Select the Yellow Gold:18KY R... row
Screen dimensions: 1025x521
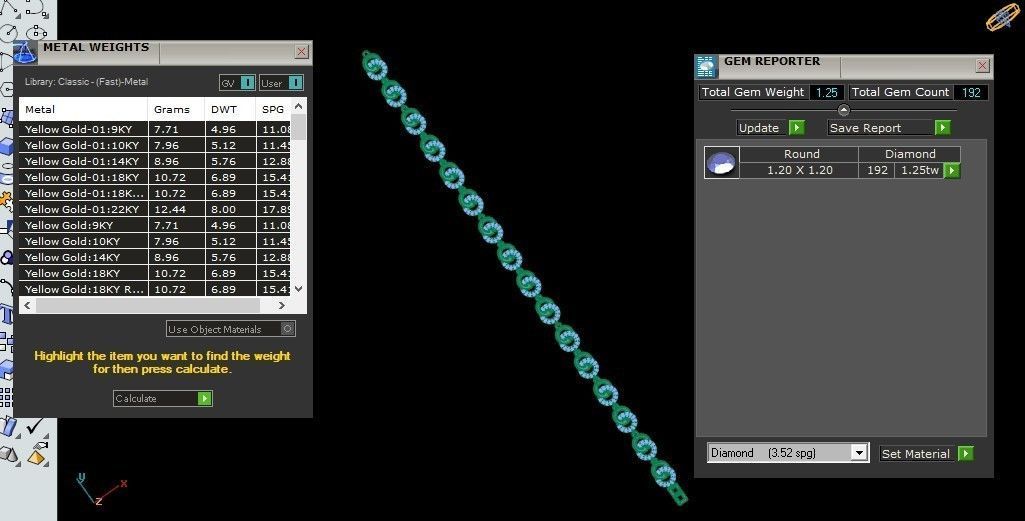click(155, 289)
